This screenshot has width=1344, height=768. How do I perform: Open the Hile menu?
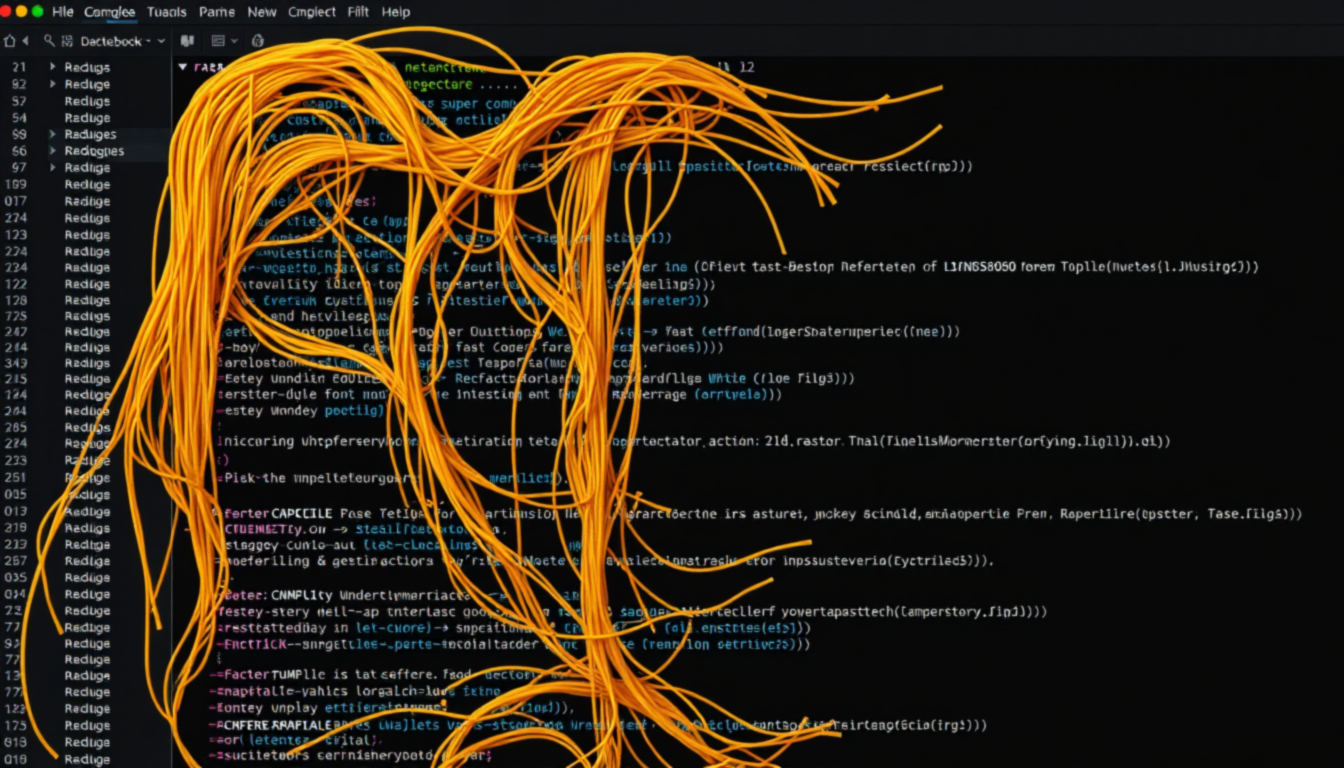click(62, 12)
